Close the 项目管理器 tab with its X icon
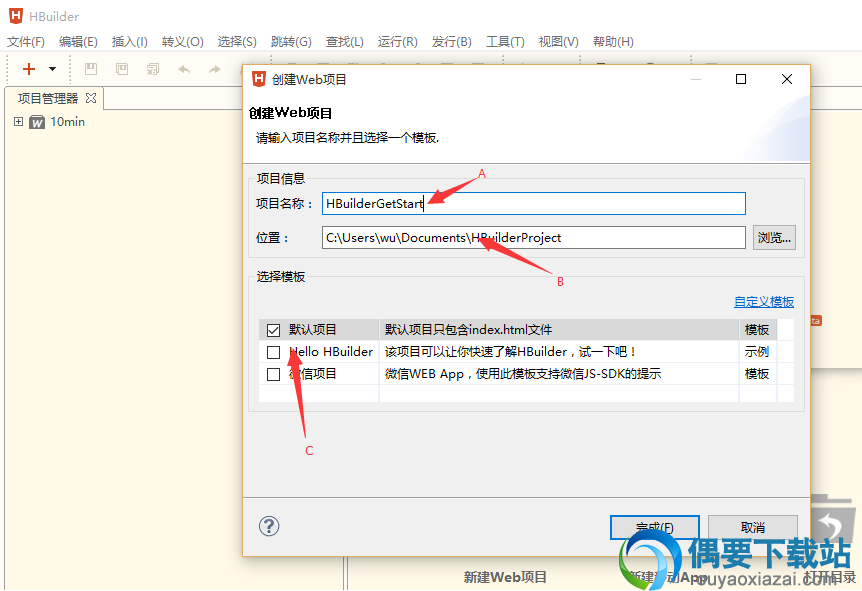This screenshot has height=591, width=862. click(91, 98)
